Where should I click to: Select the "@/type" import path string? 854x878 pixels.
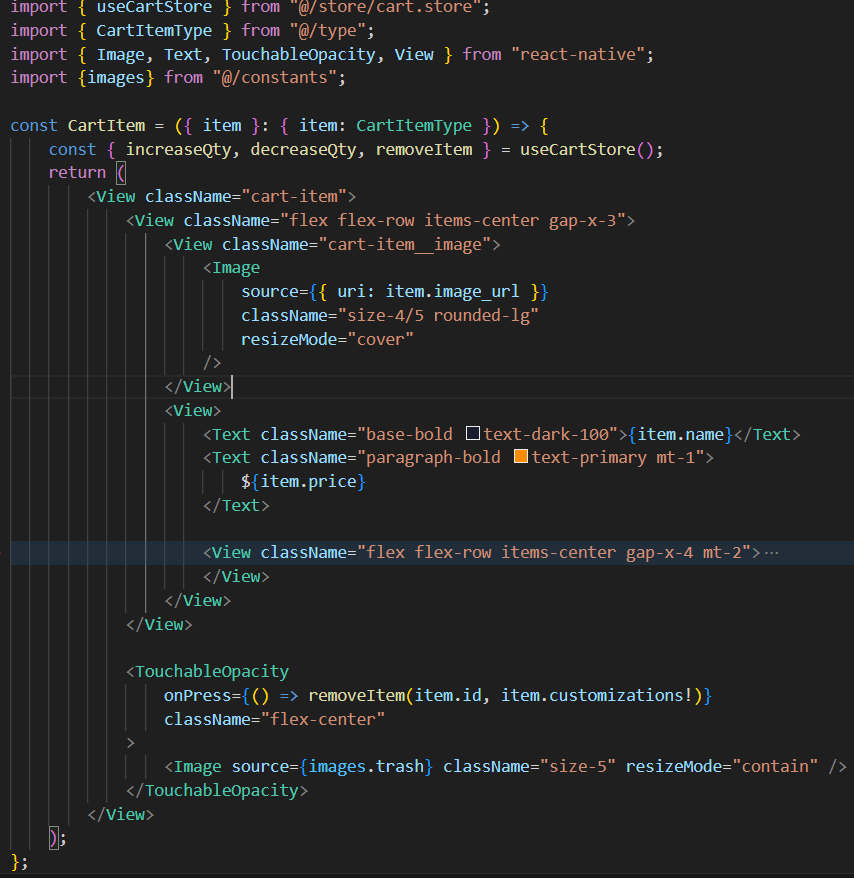(x=328, y=30)
